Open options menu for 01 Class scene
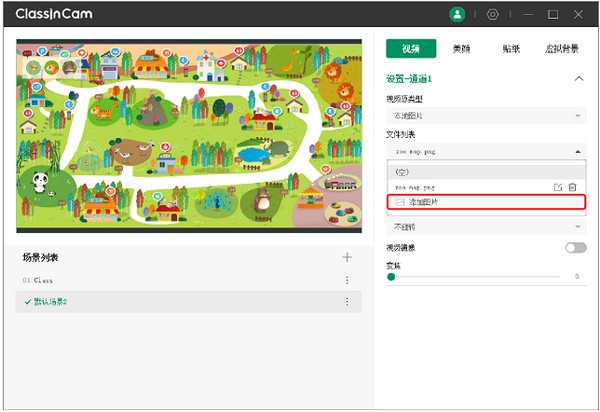The height and width of the screenshot is (412, 600). (x=347, y=280)
